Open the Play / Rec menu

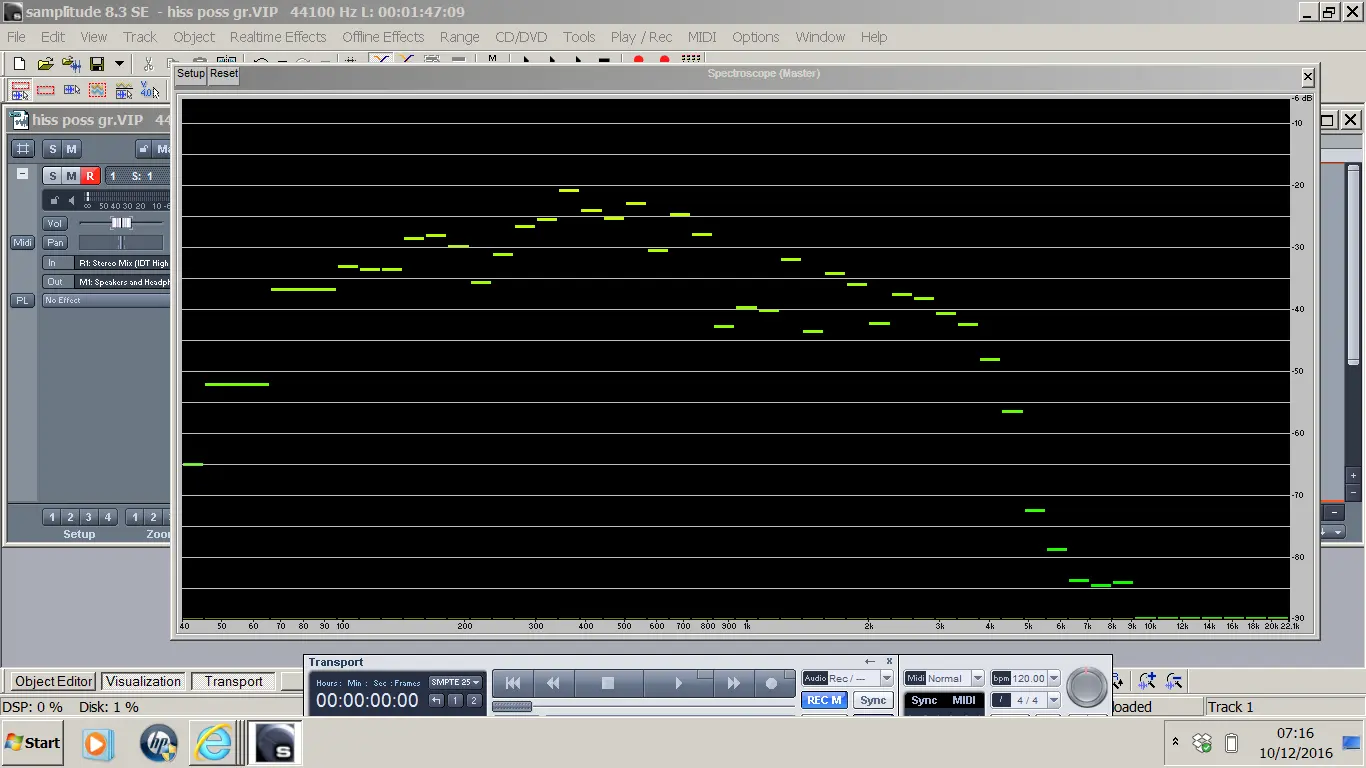(641, 37)
